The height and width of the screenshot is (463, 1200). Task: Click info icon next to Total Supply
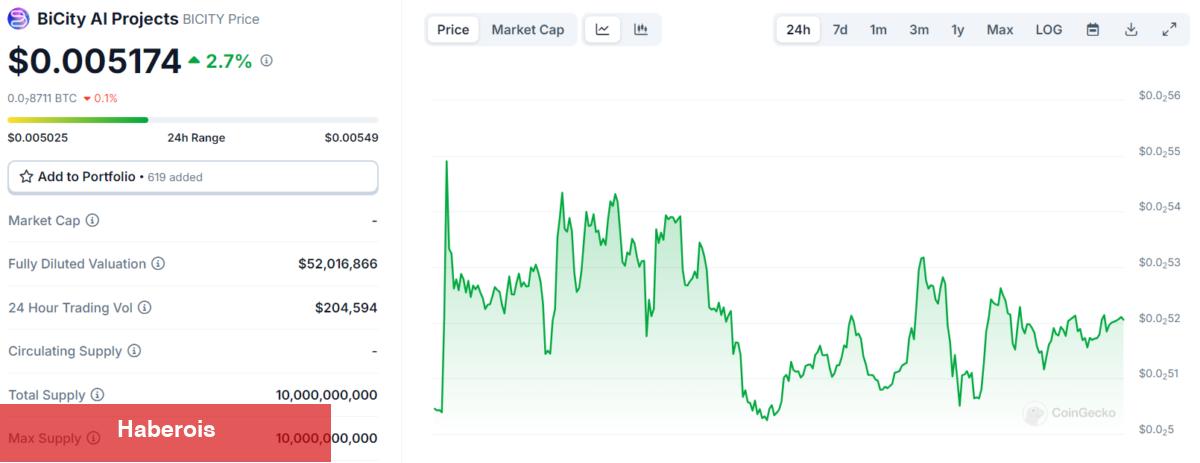coord(97,395)
